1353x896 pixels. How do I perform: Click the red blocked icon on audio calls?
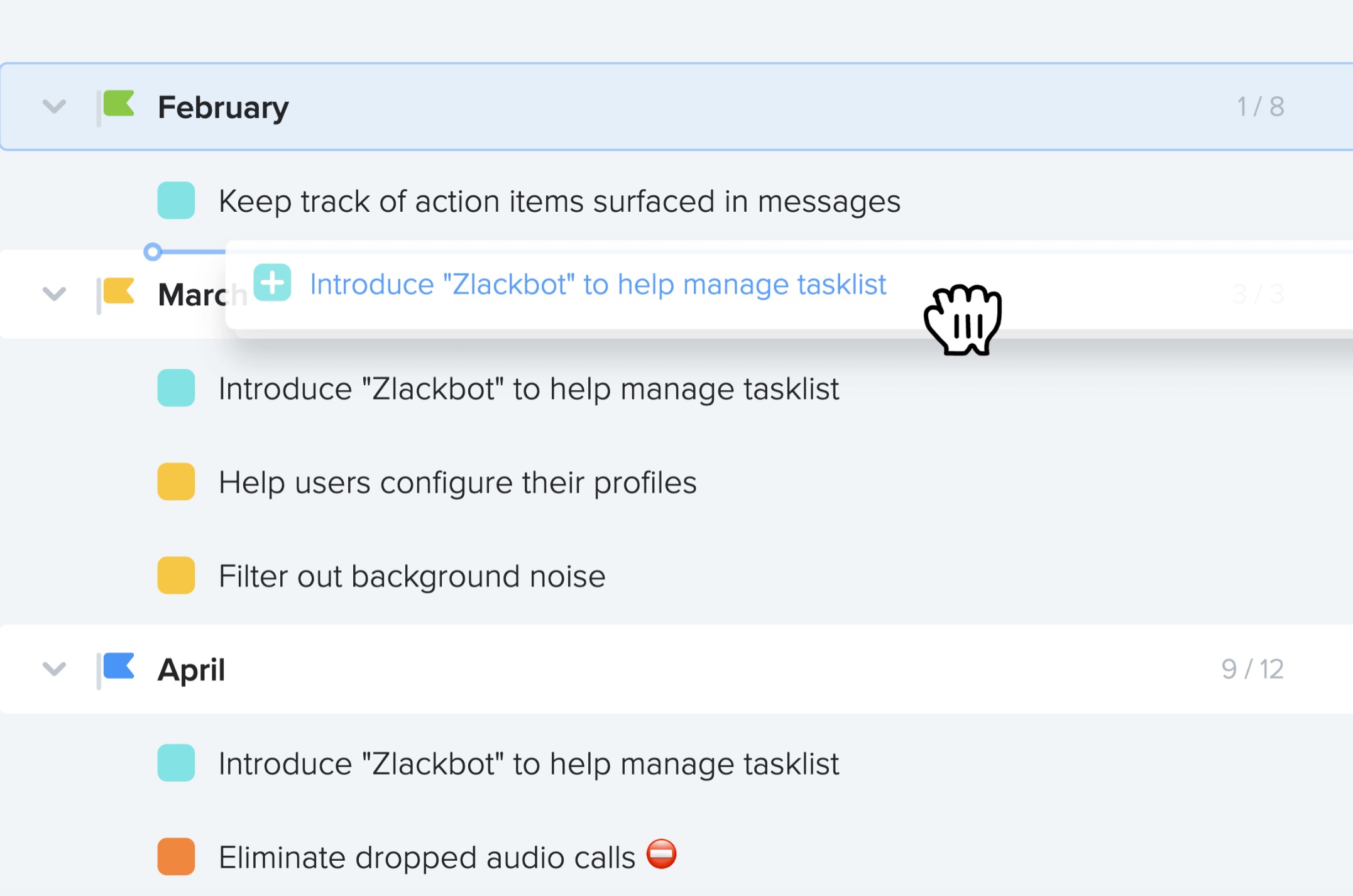pyautogui.click(x=661, y=855)
